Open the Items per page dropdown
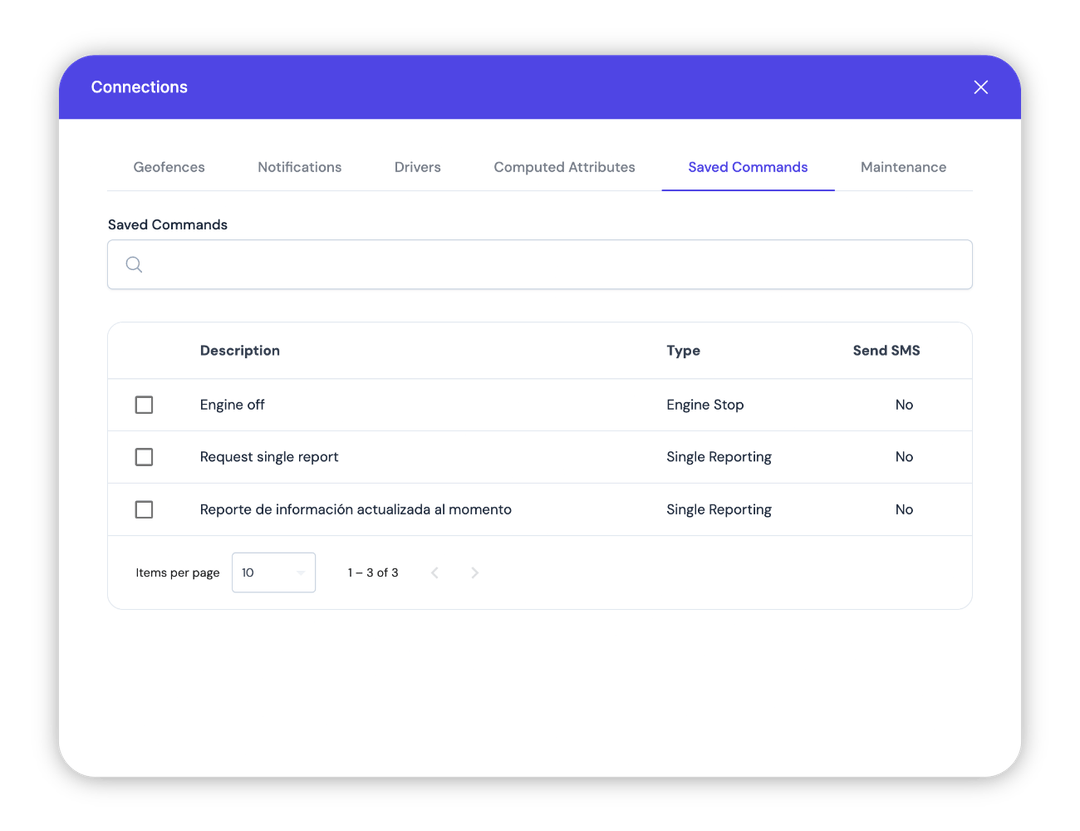 point(273,573)
